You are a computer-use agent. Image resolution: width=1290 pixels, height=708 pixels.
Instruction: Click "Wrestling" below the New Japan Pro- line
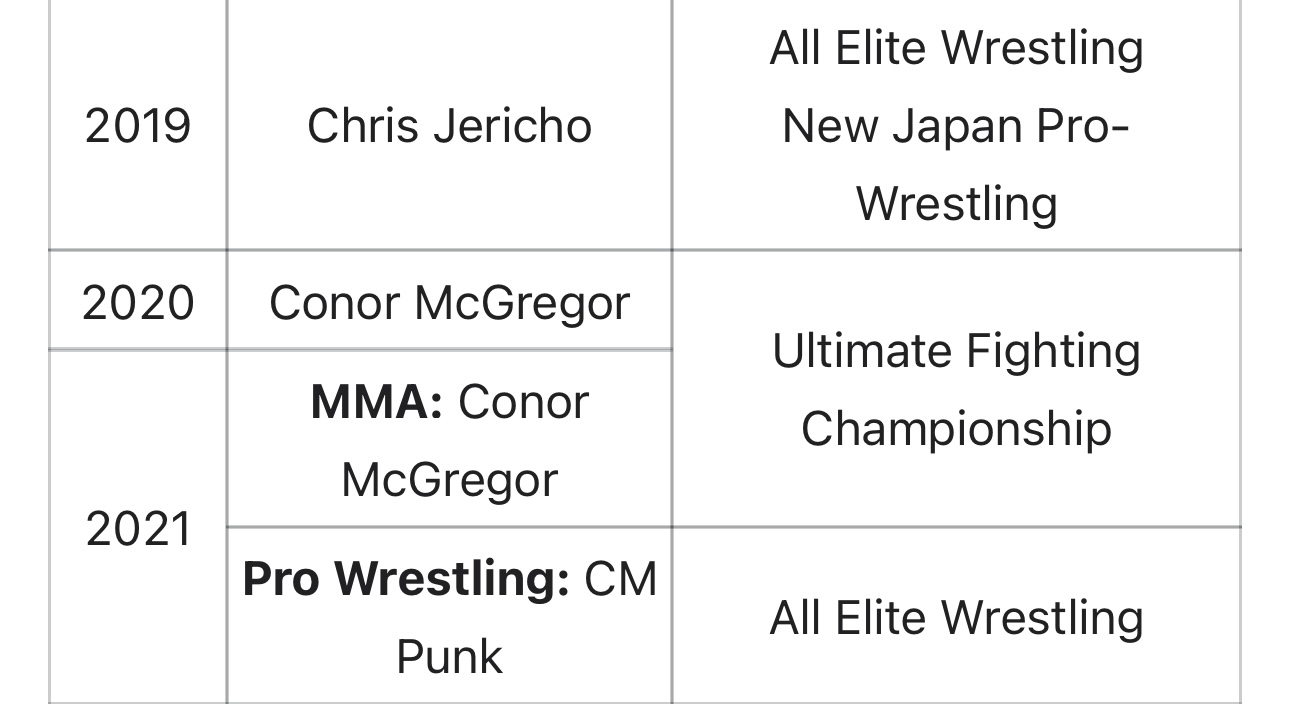point(956,203)
